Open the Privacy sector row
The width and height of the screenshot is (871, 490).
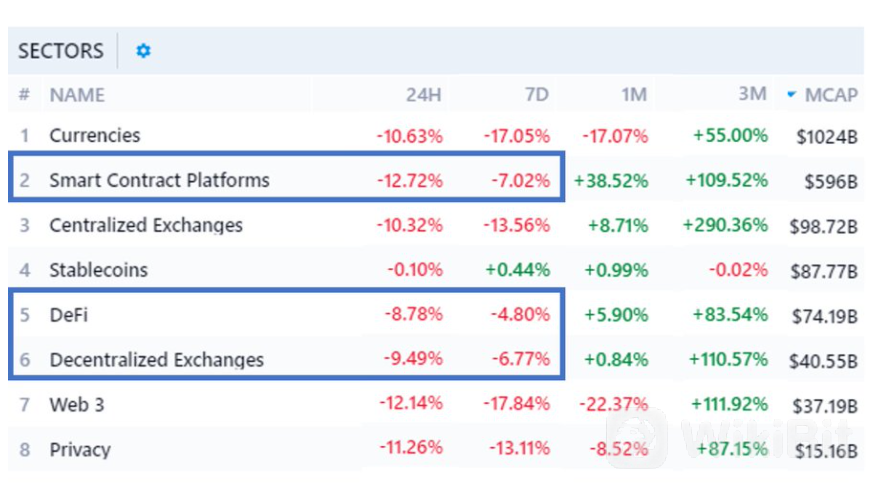tap(80, 450)
